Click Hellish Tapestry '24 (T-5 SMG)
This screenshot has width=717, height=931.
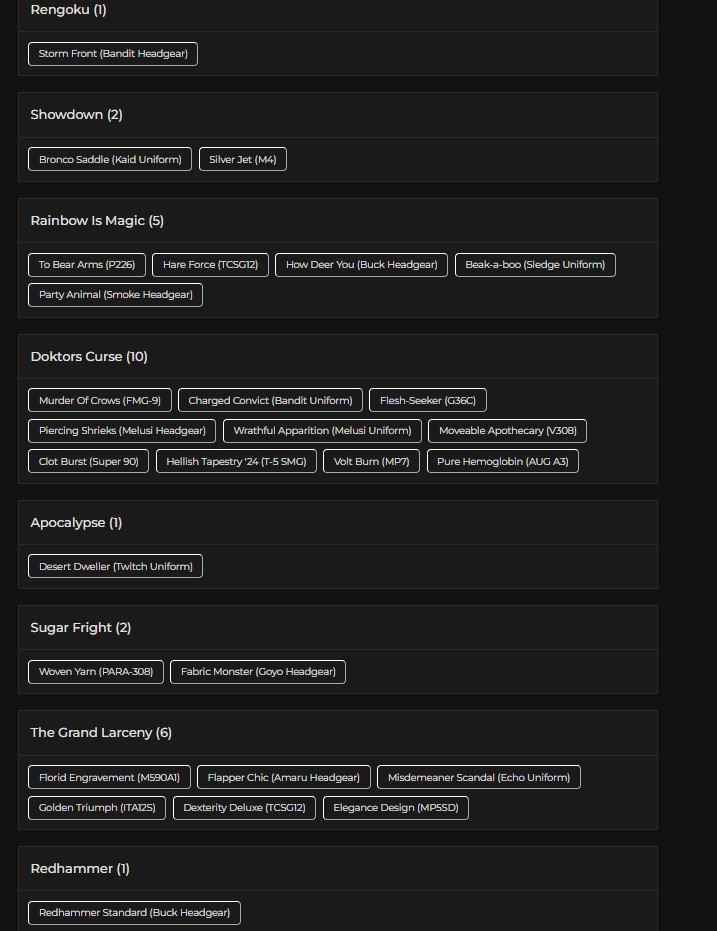[237, 461]
